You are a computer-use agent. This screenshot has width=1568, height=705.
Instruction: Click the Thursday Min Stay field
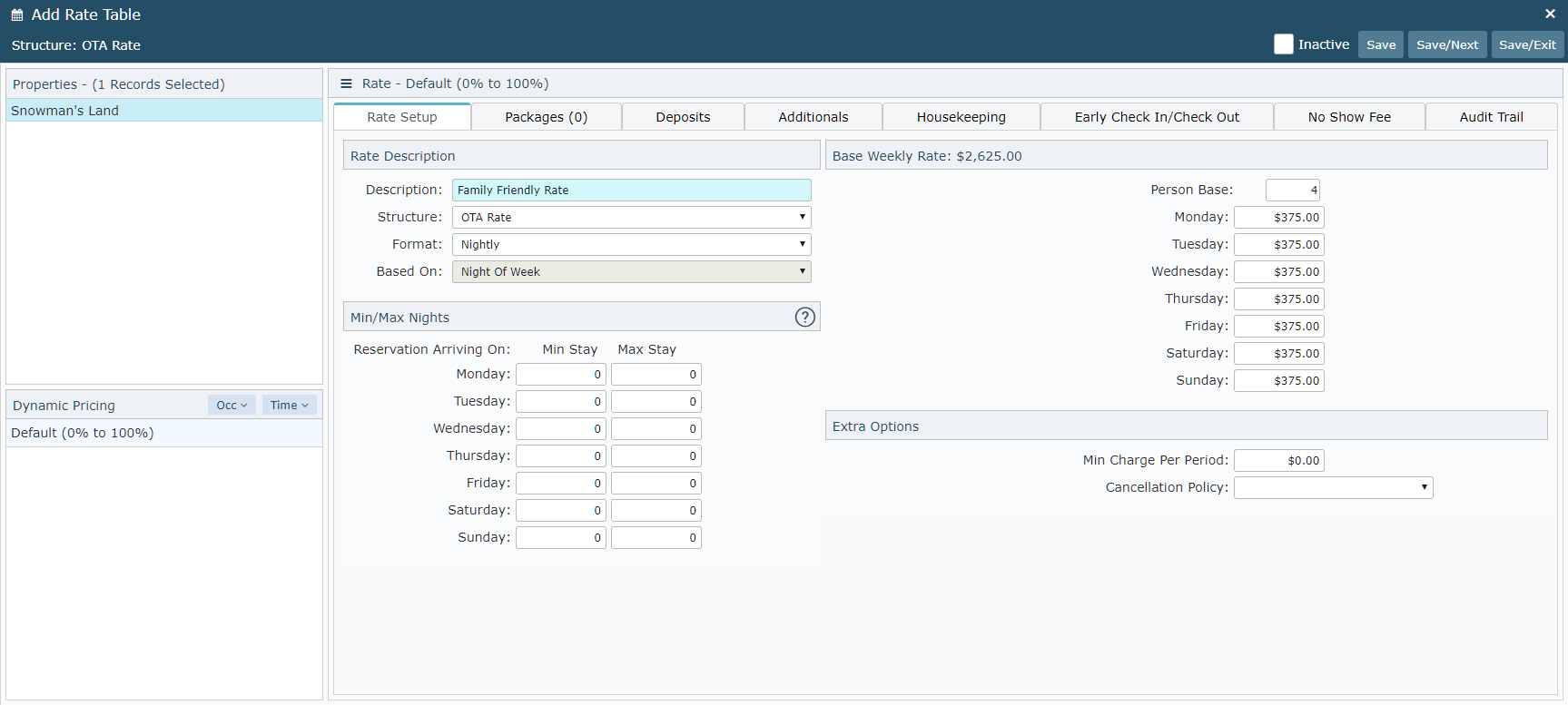[560, 455]
